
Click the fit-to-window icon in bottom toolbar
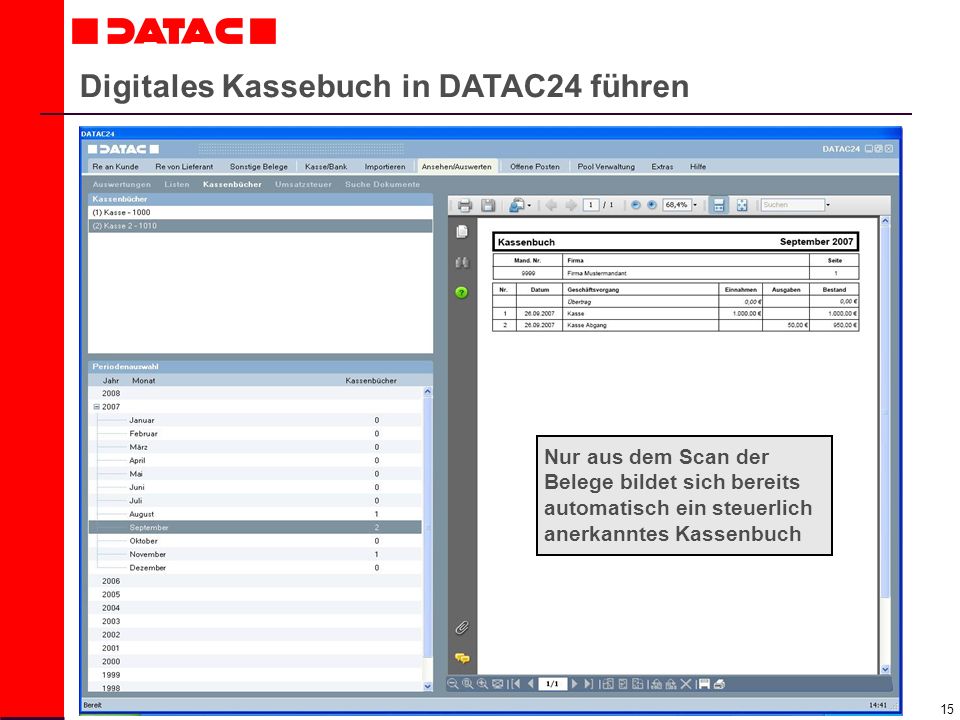pos(498,684)
